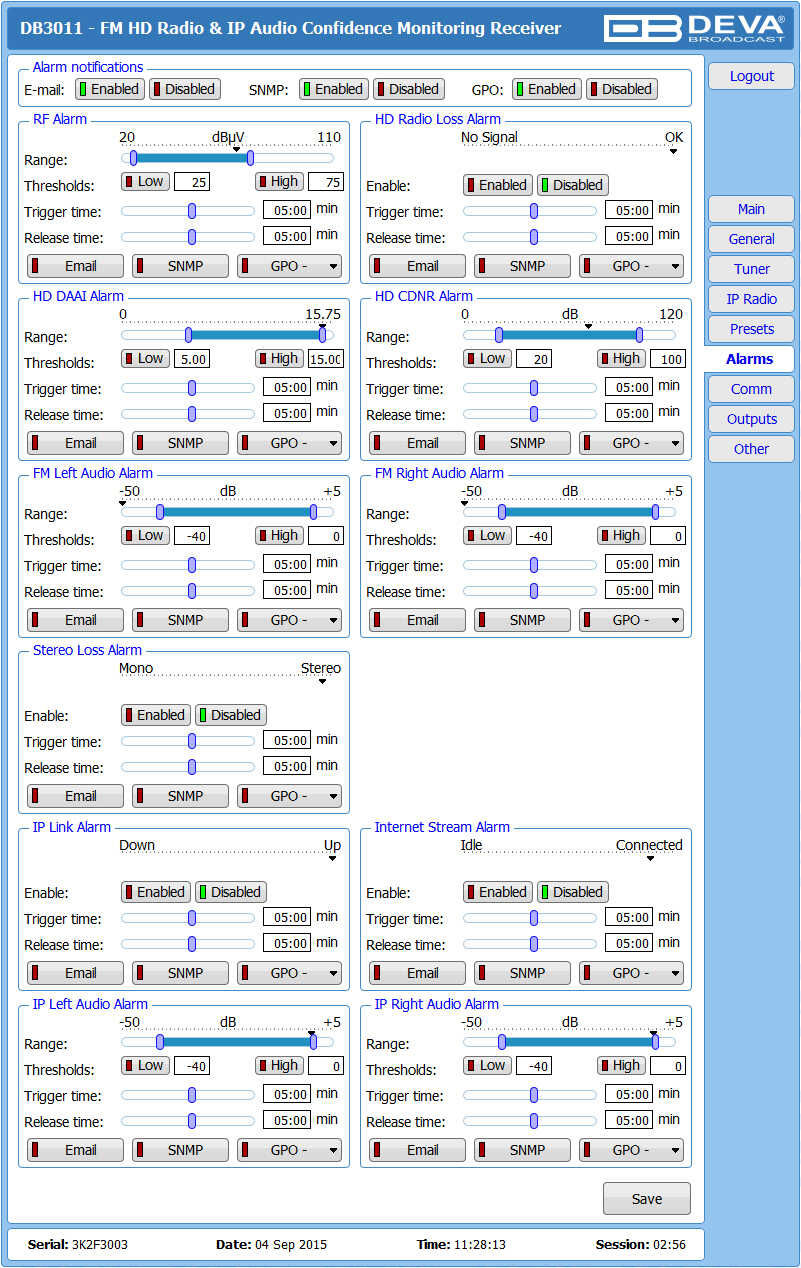Click the HD Radio Loss Trigger time field
Viewport: 801px width, 1268px height.
629,211
